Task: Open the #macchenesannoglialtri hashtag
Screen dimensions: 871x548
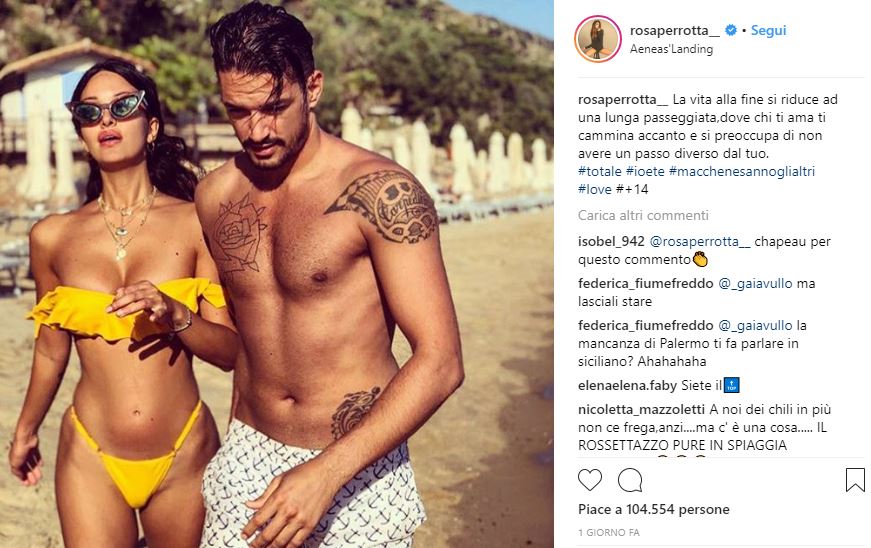Action: 742,171
